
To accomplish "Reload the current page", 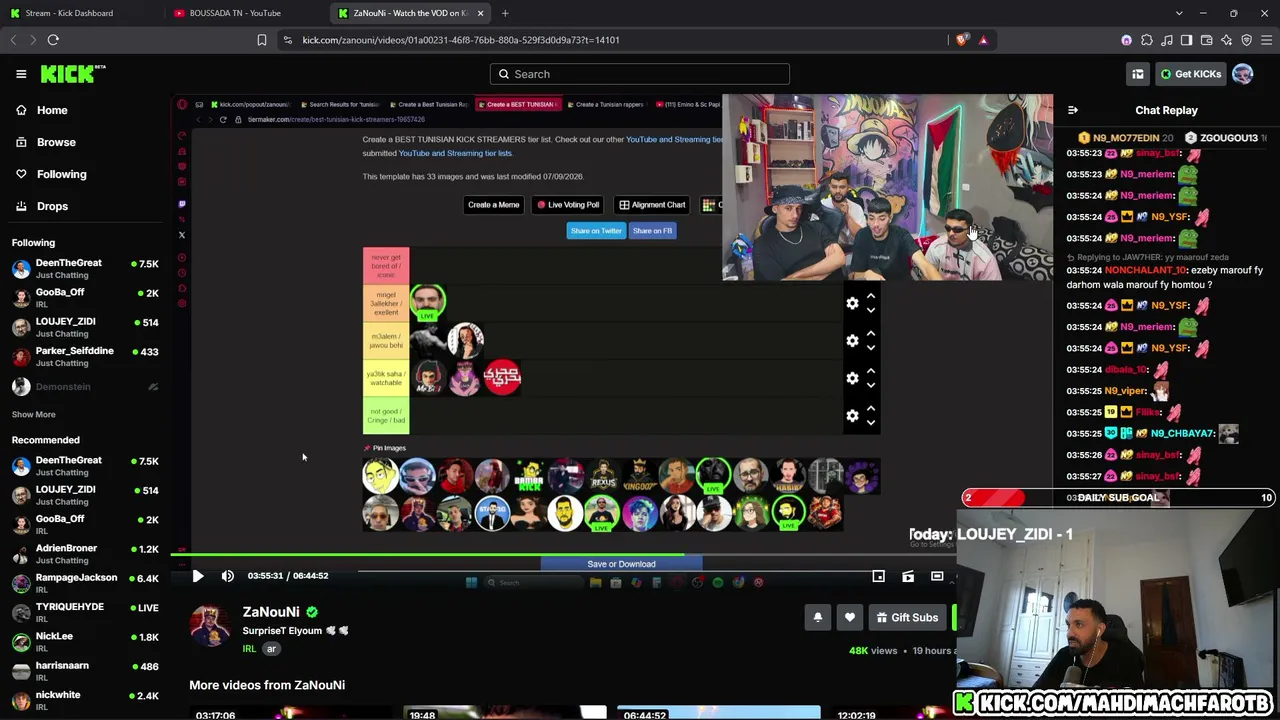I will (53, 40).
